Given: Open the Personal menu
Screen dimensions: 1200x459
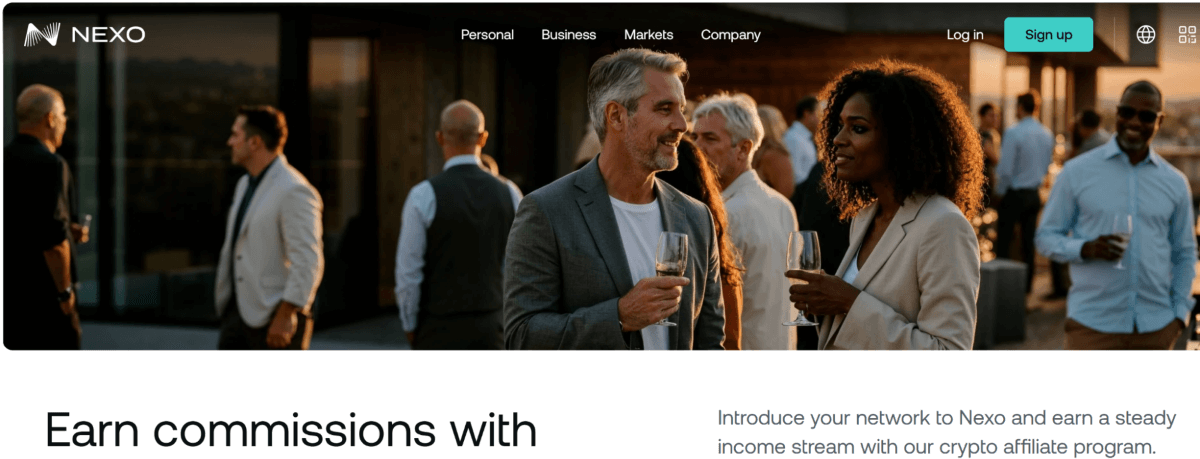Looking at the screenshot, I should (x=487, y=35).
